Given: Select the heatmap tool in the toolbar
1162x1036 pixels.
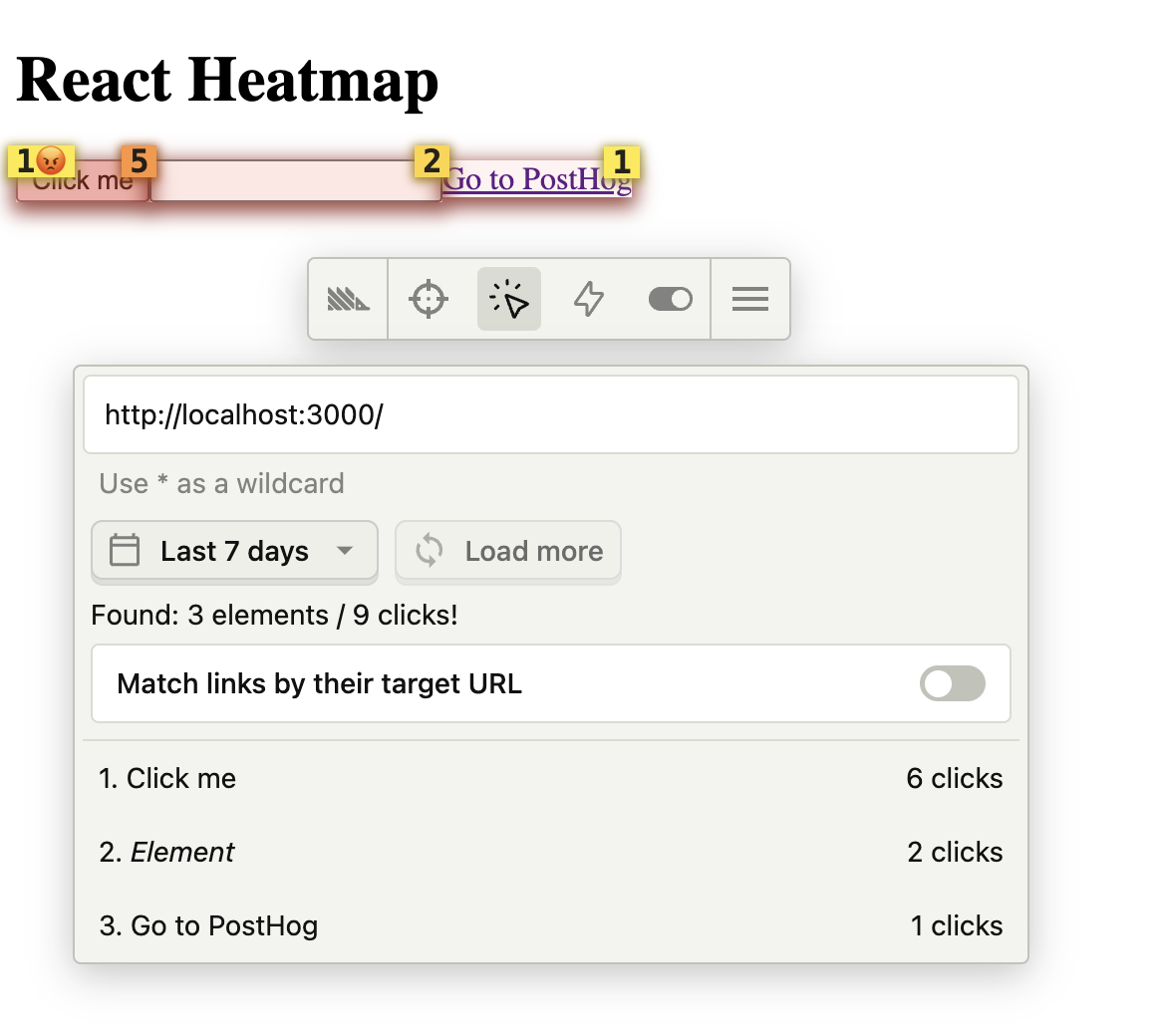Looking at the screenshot, I should click(347, 298).
